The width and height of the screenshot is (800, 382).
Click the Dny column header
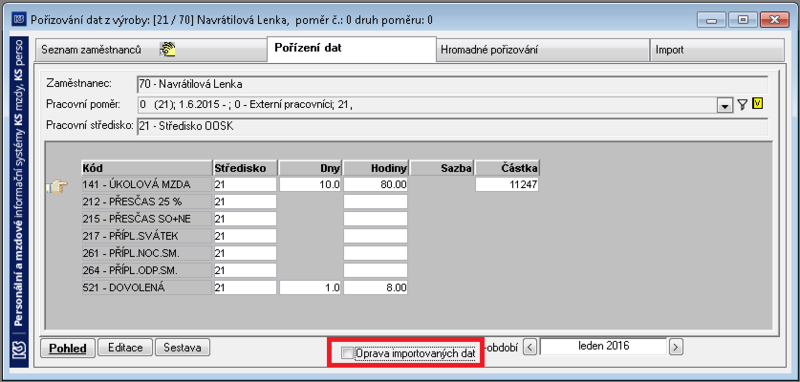(x=310, y=168)
